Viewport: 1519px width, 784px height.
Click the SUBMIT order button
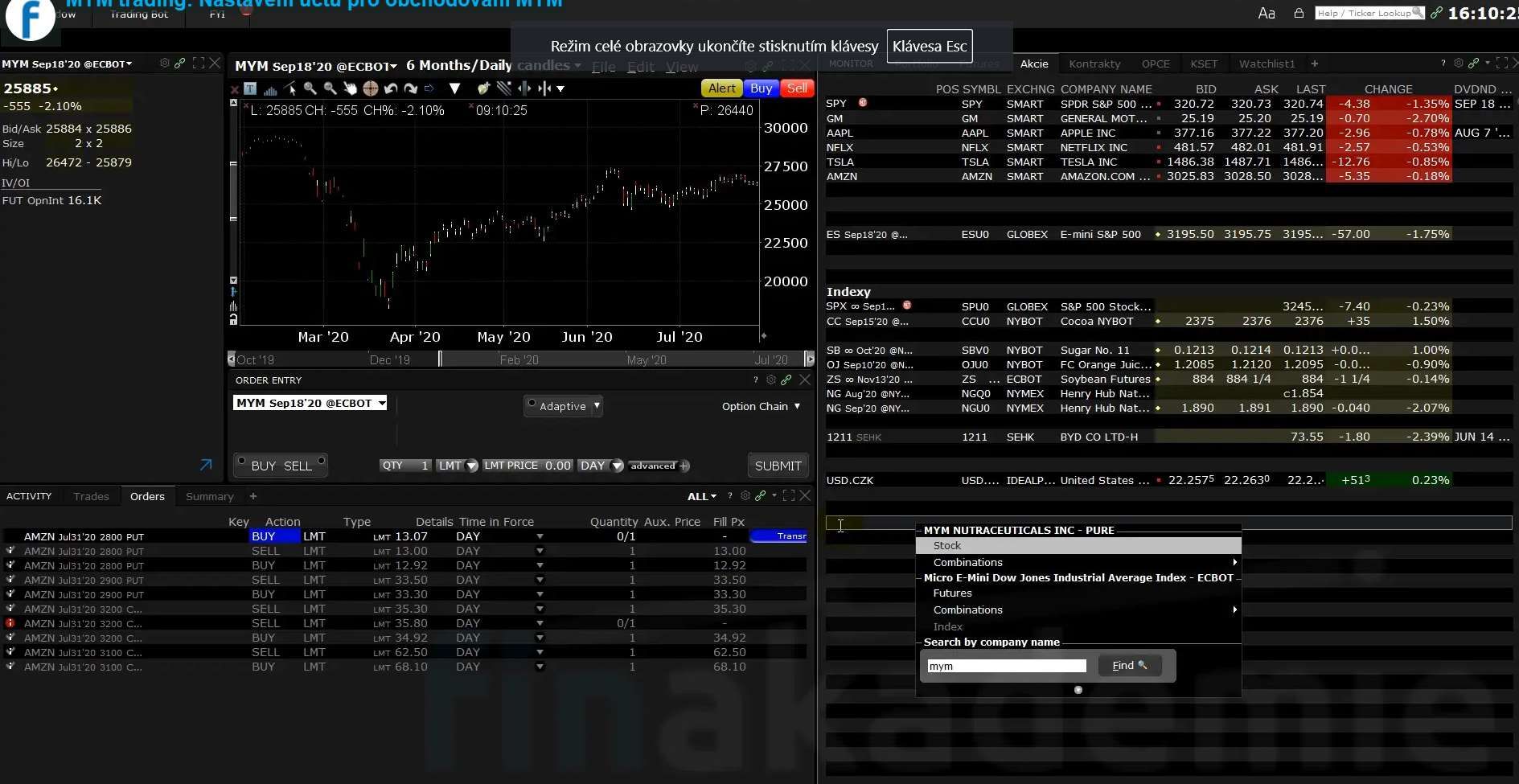(778, 466)
